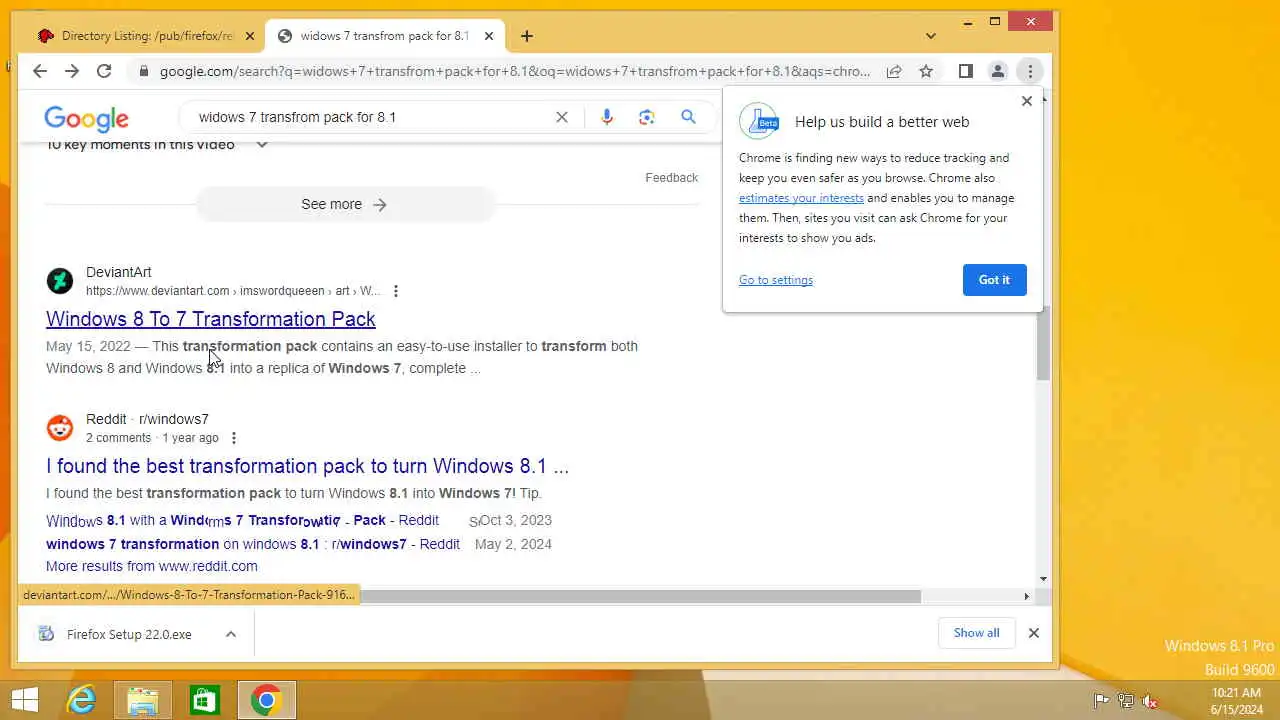Image resolution: width=1280 pixels, height=720 pixels.
Task: Open I found the best transformation pack result
Action: (307, 466)
